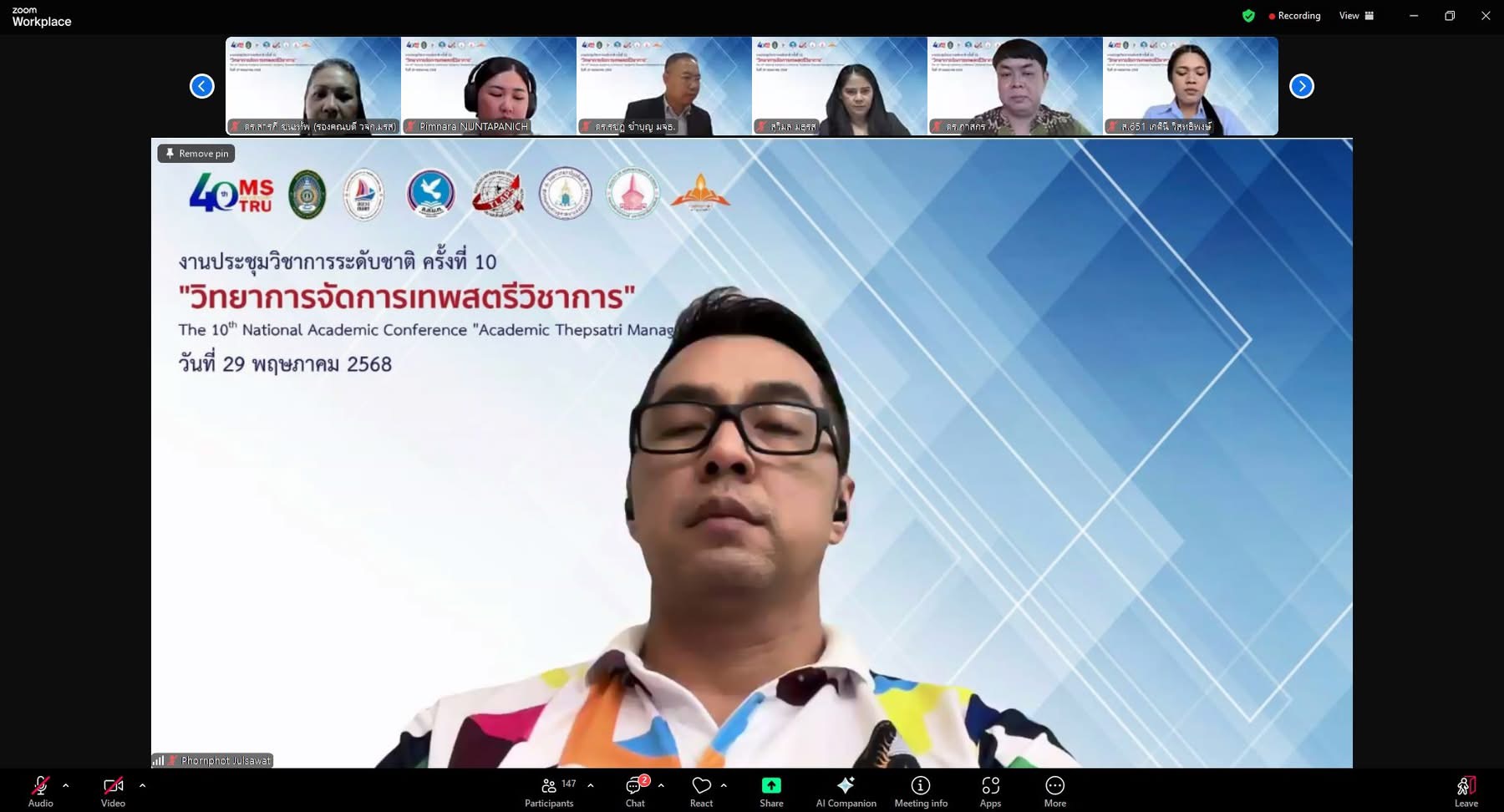
Task: Open the Participants panel
Action: click(x=549, y=791)
